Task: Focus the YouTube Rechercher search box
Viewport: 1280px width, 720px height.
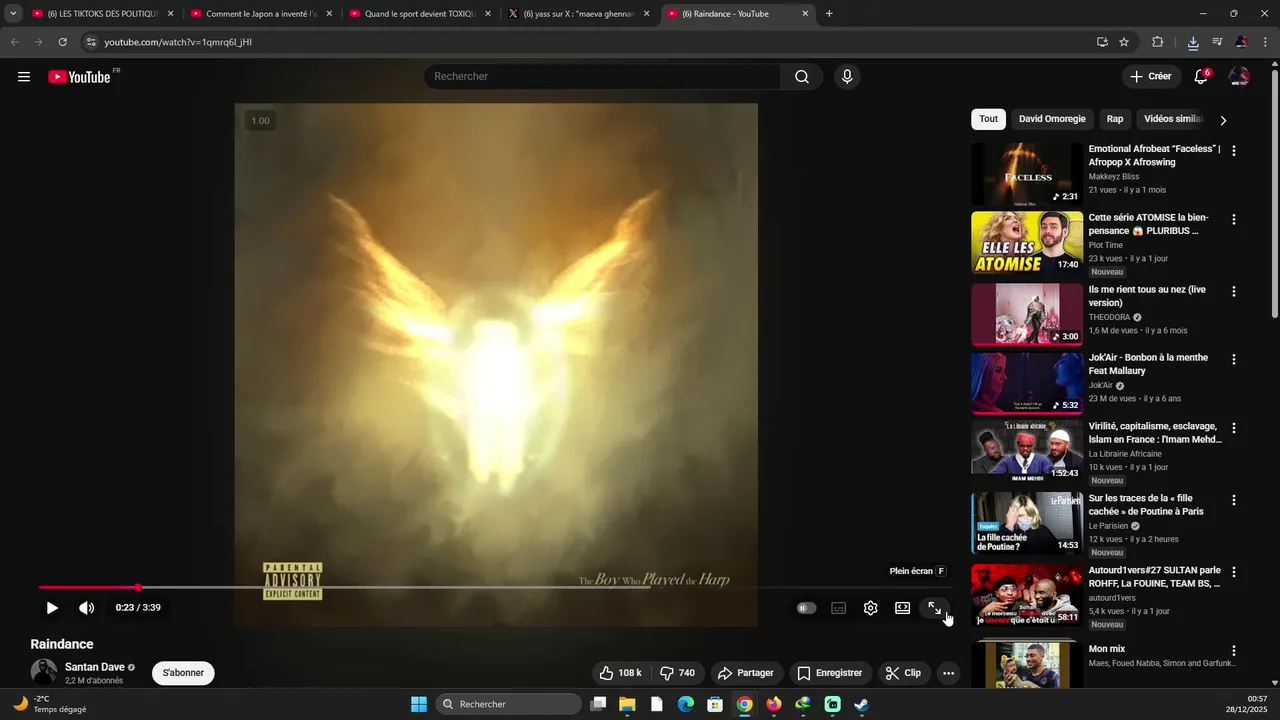Action: tap(603, 77)
